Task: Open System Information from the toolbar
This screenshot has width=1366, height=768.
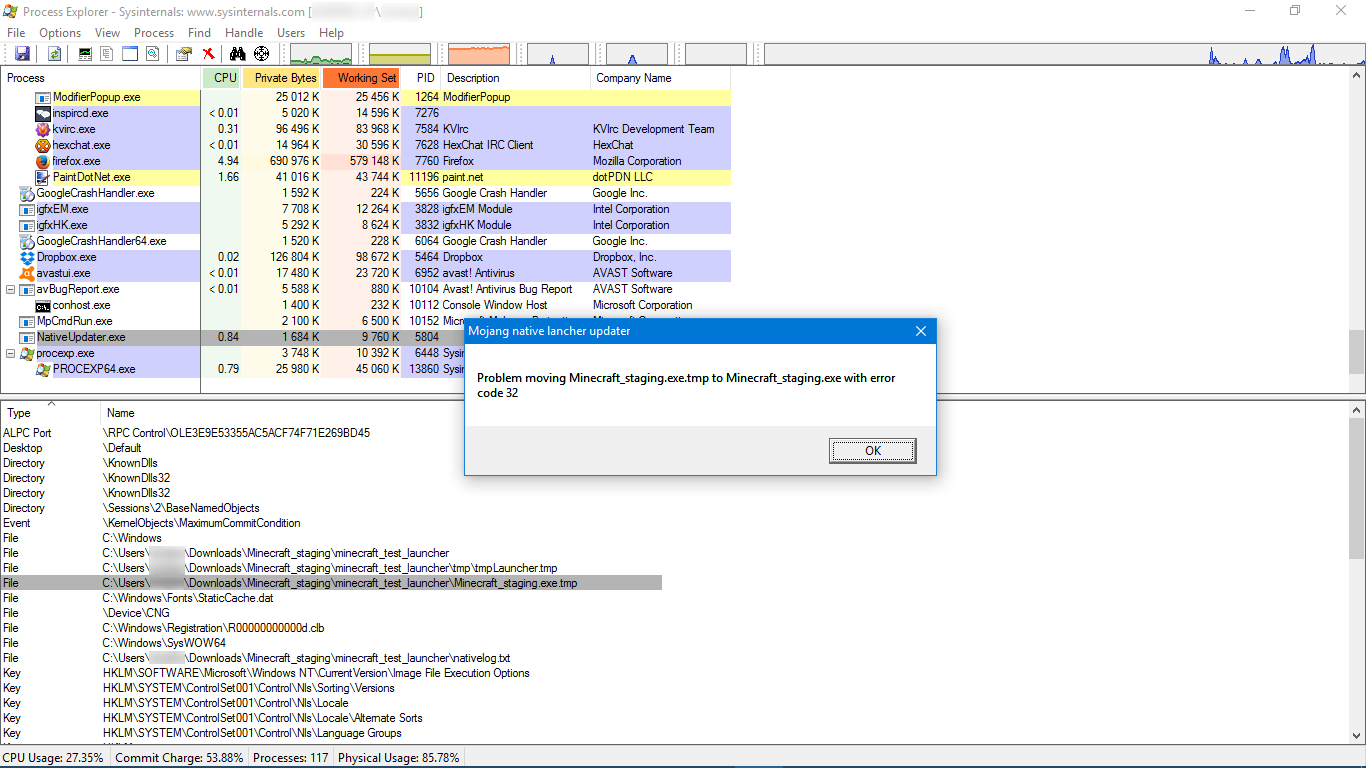Action: 85,54
